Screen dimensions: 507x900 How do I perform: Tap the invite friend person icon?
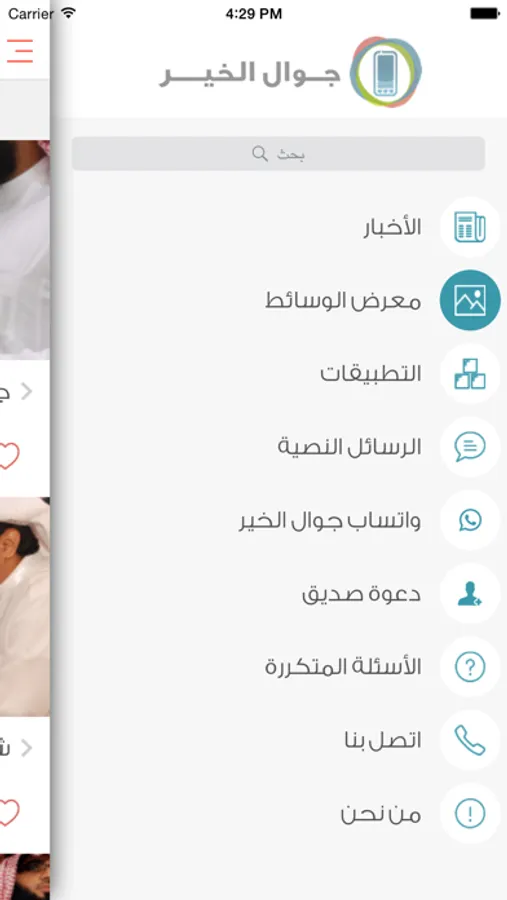pyautogui.click(x=470, y=593)
